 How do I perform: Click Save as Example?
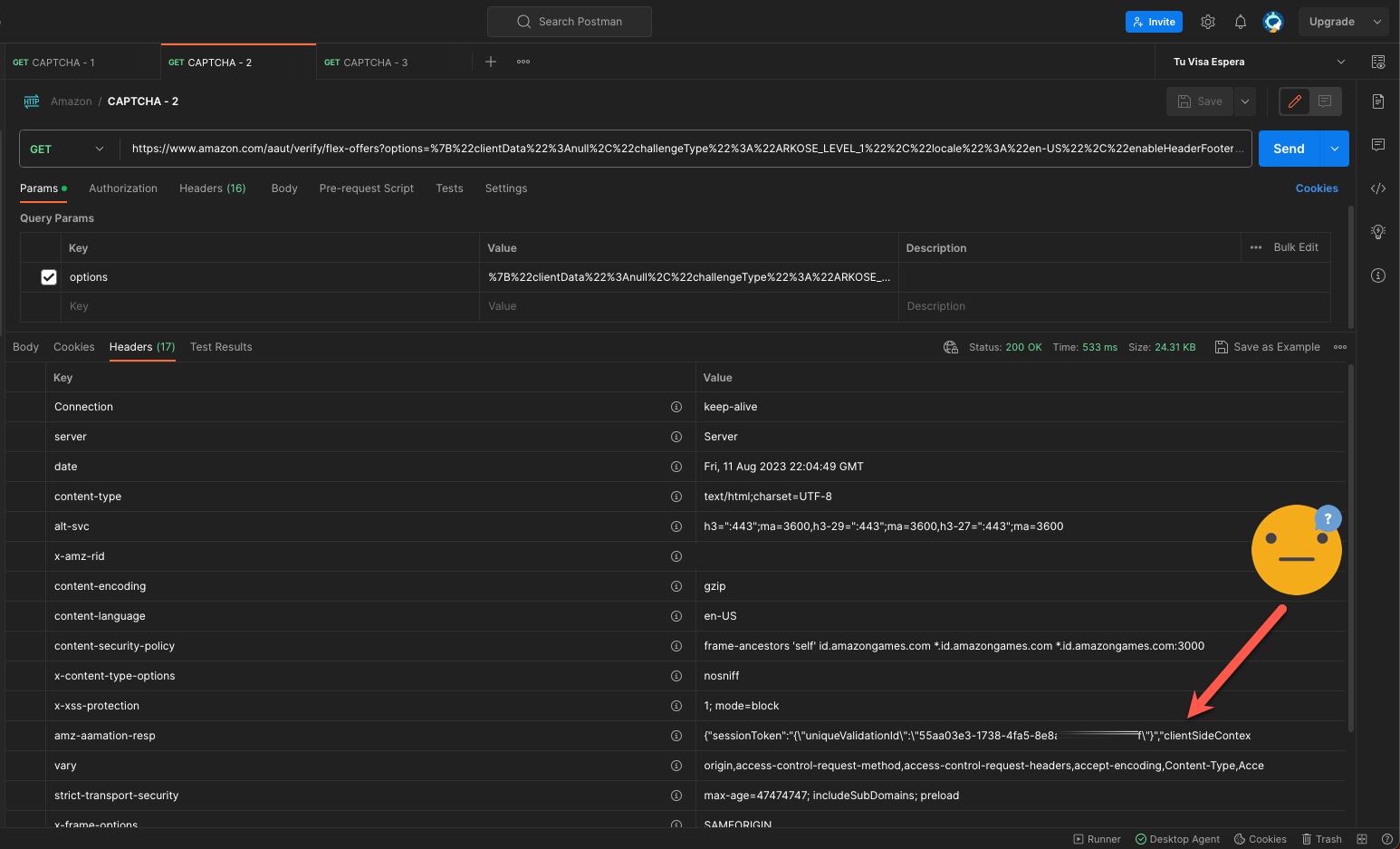(1267, 346)
